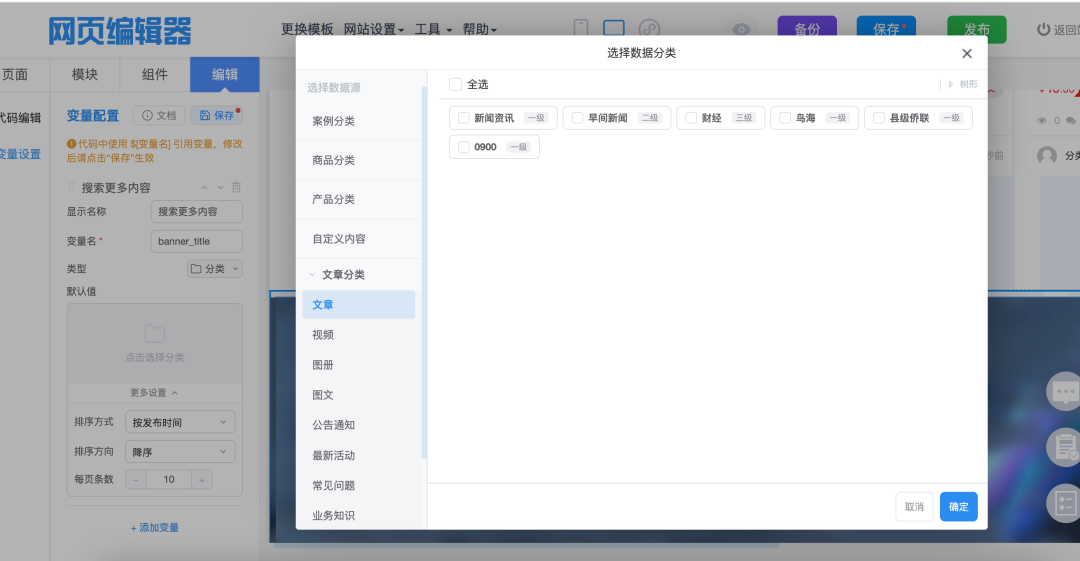Confirm with the 确定 button
1080x561 pixels.
959,507
